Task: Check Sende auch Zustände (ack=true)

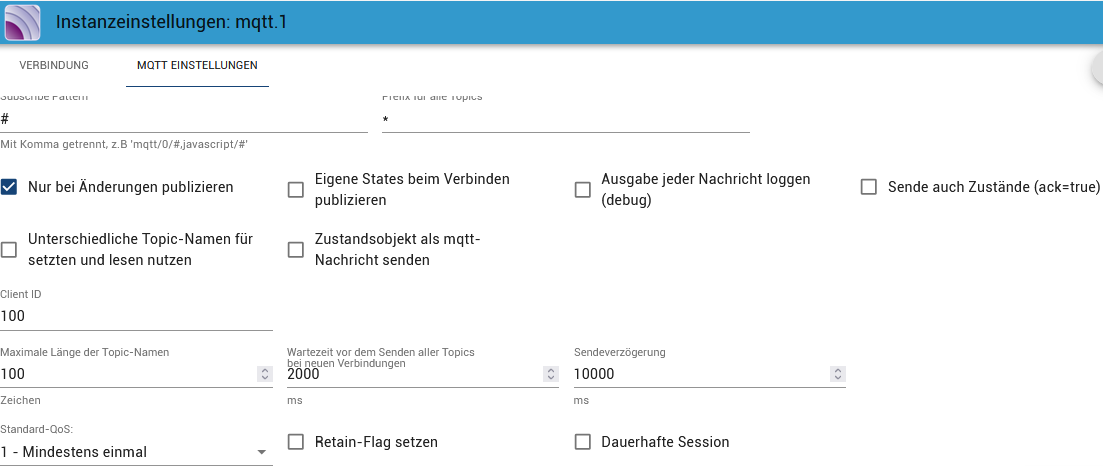Action: coord(869,187)
